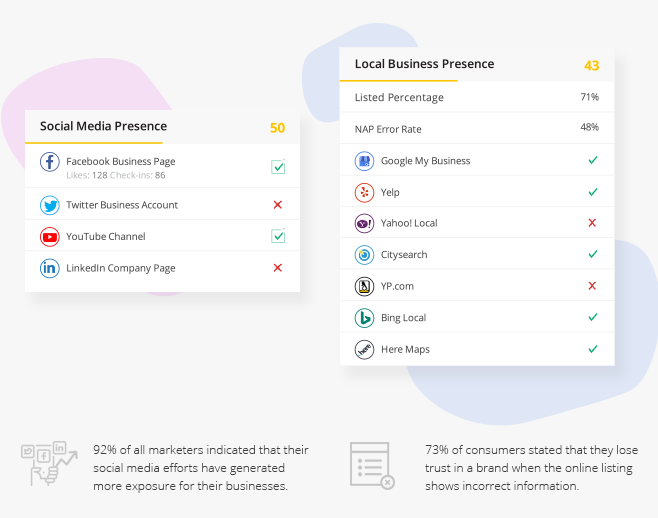658x518 pixels.
Task: Click the LinkedIn Company Page icon
Action: (50, 268)
